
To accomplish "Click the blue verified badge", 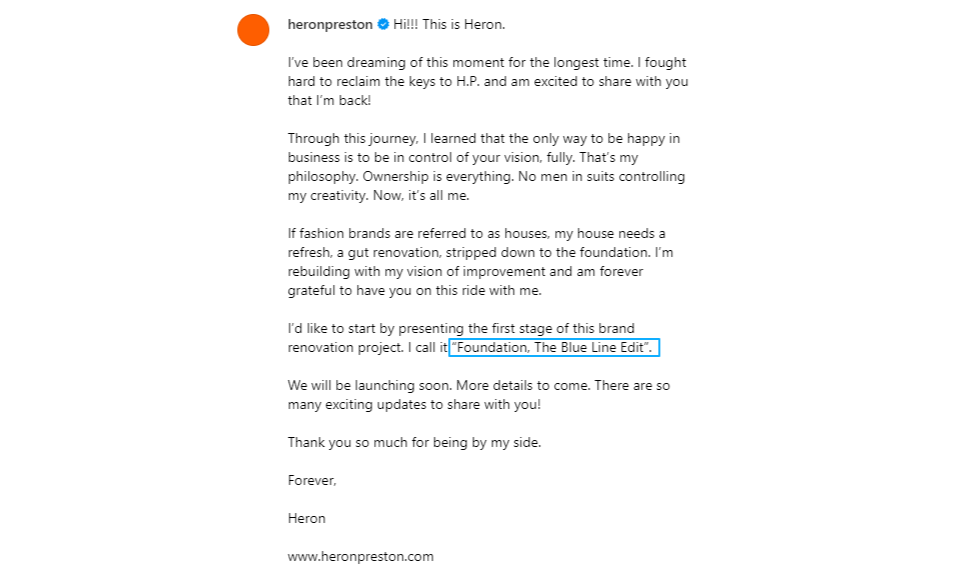I will click(x=383, y=24).
